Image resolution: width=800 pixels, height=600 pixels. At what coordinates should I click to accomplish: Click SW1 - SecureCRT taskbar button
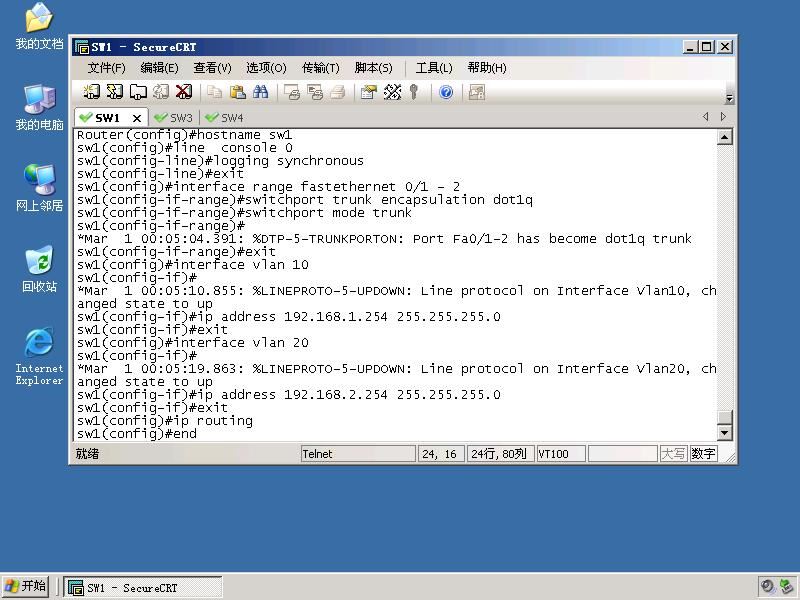(x=143, y=588)
